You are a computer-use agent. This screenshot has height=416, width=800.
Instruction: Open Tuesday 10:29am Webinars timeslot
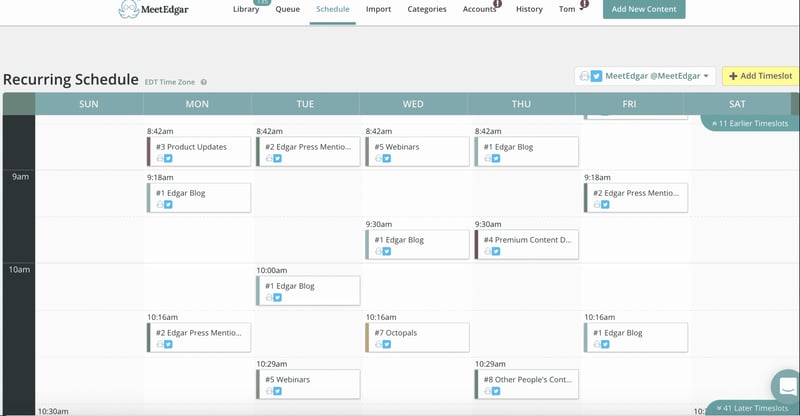coord(308,384)
